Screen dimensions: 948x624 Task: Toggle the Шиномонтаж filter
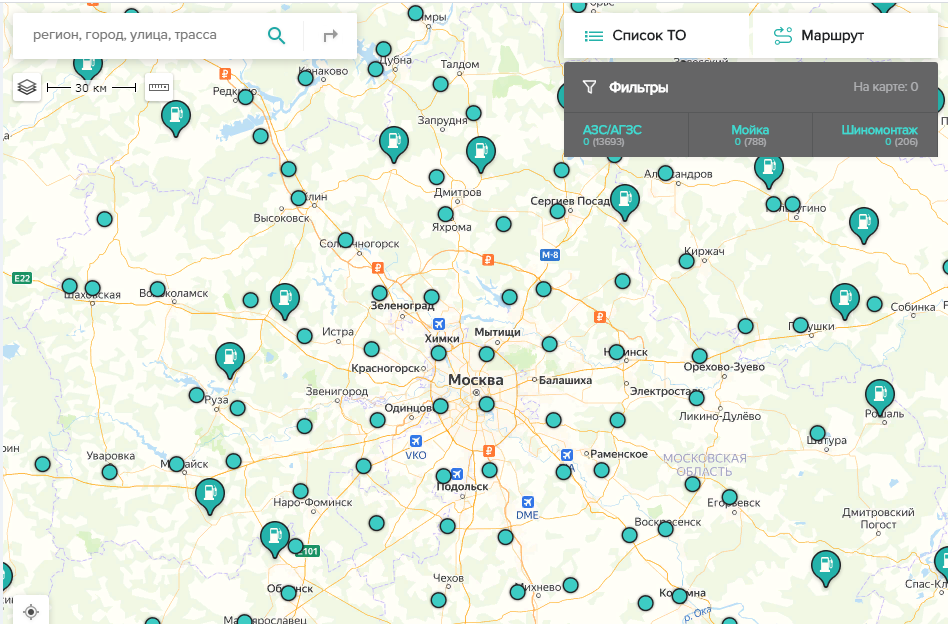pyautogui.click(x=878, y=135)
